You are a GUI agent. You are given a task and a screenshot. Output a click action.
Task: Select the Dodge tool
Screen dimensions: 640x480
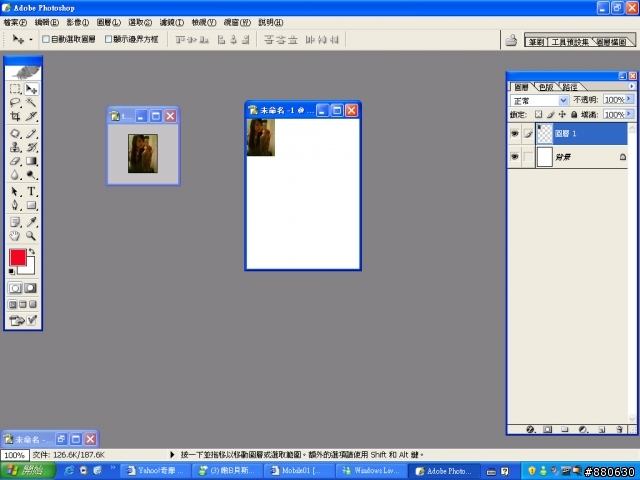tap(31, 175)
